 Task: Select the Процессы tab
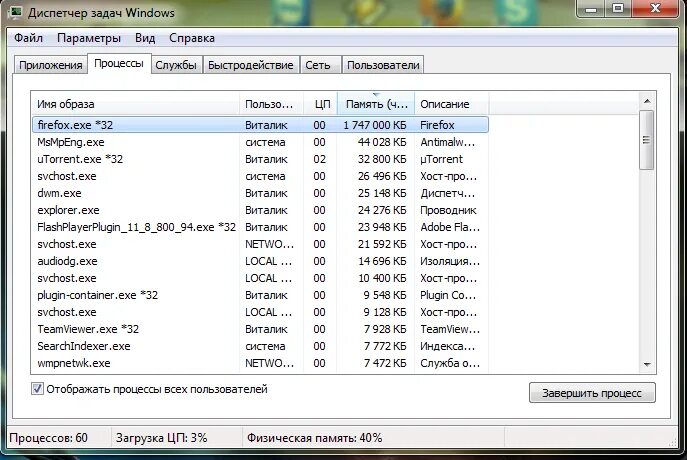click(119, 64)
